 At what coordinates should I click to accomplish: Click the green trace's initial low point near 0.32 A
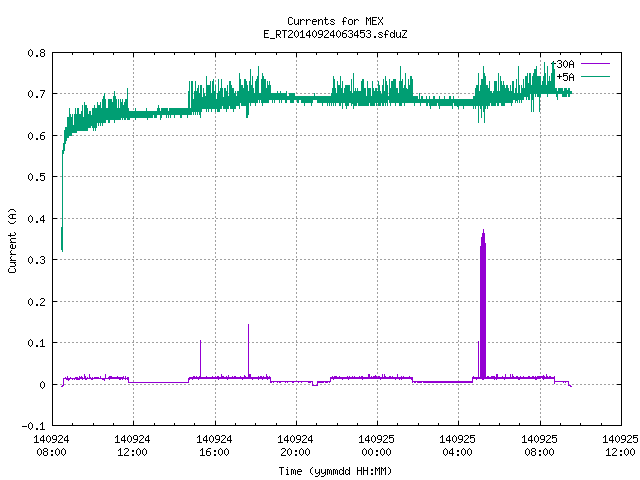pyautogui.click(x=62, y=250)
